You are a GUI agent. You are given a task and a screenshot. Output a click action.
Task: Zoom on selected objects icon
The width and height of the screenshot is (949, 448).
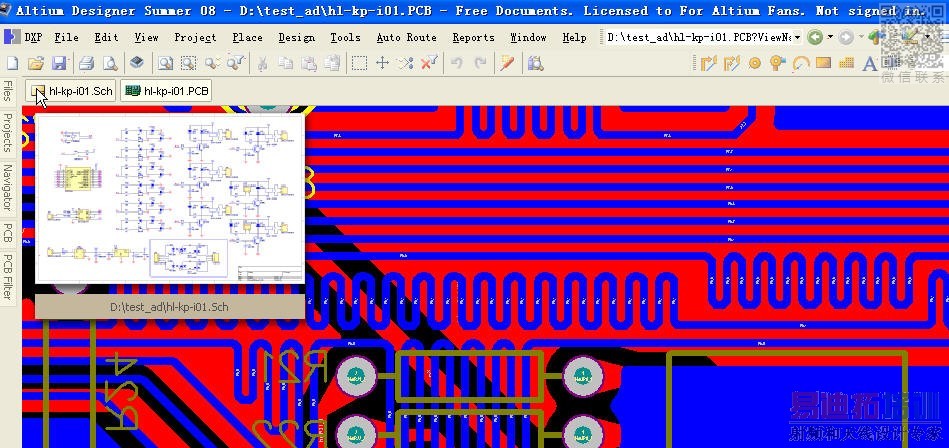pyautogui.click(x=211, y=63)
